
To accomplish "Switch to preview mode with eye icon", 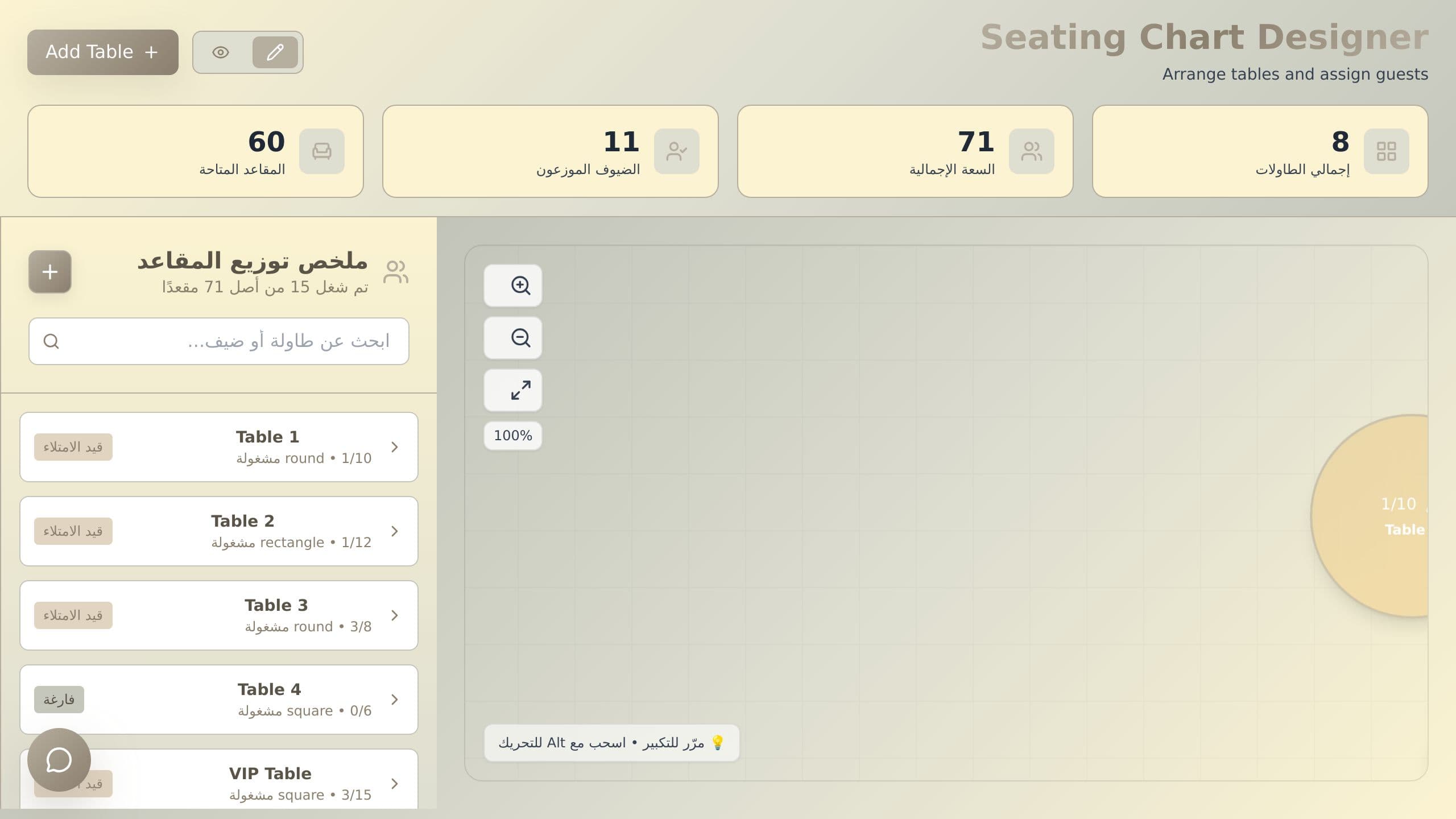I will 221,52.
